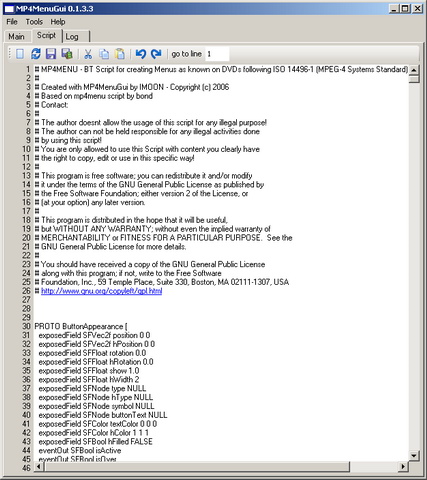
Task: Click the 'go to line' label
Action: click(x=186, y=54)
